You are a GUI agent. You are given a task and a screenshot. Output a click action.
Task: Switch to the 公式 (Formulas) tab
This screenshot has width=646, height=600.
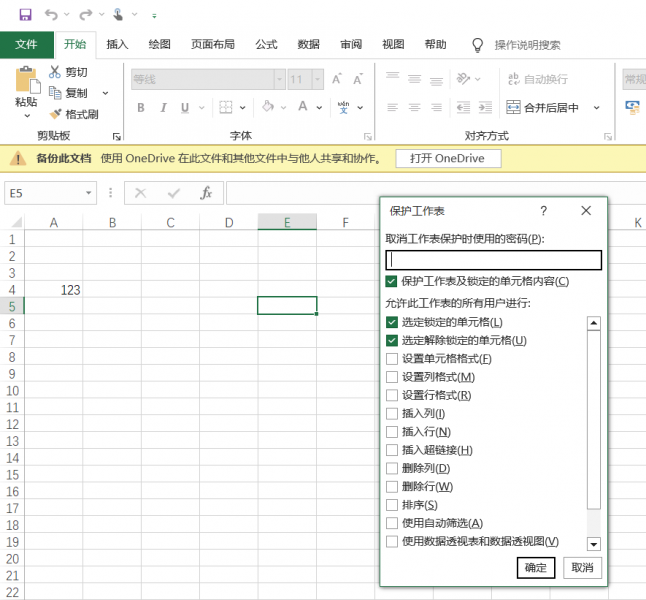tap(266, 45)
